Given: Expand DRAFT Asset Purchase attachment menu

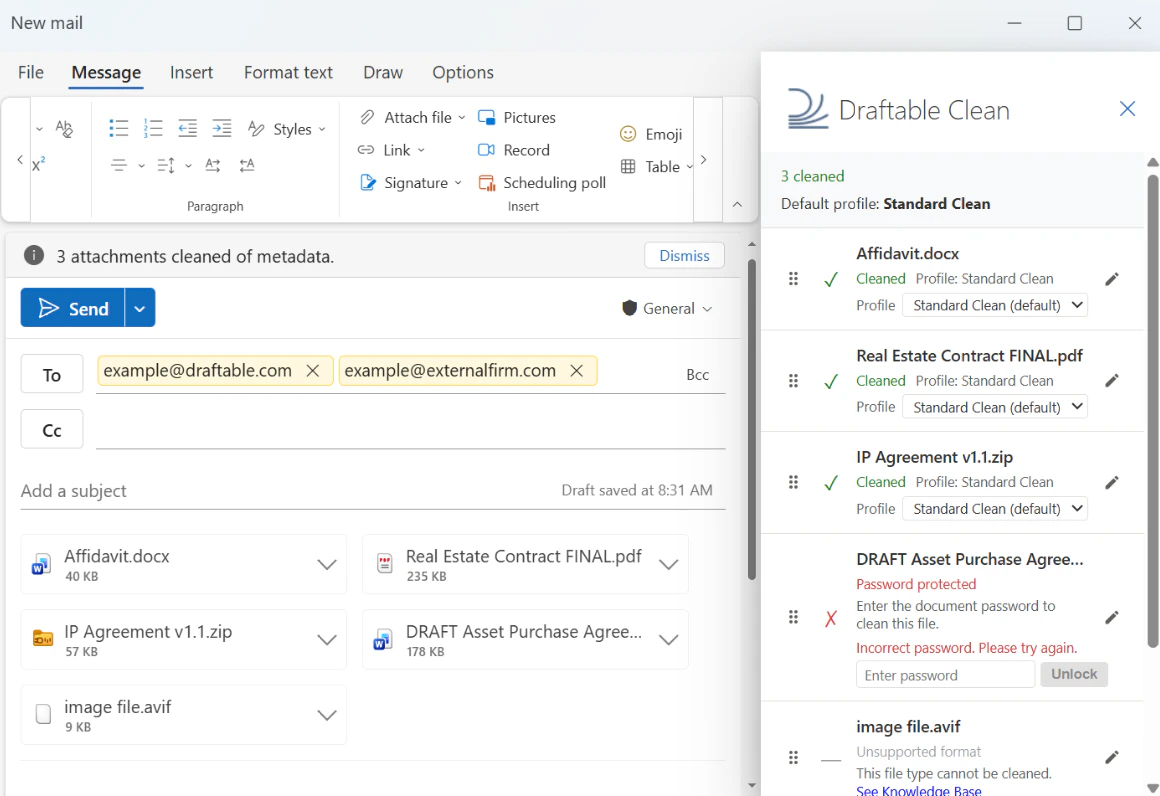Looking at the screenshot, I should pyautogui.click(x=668, y=640).
